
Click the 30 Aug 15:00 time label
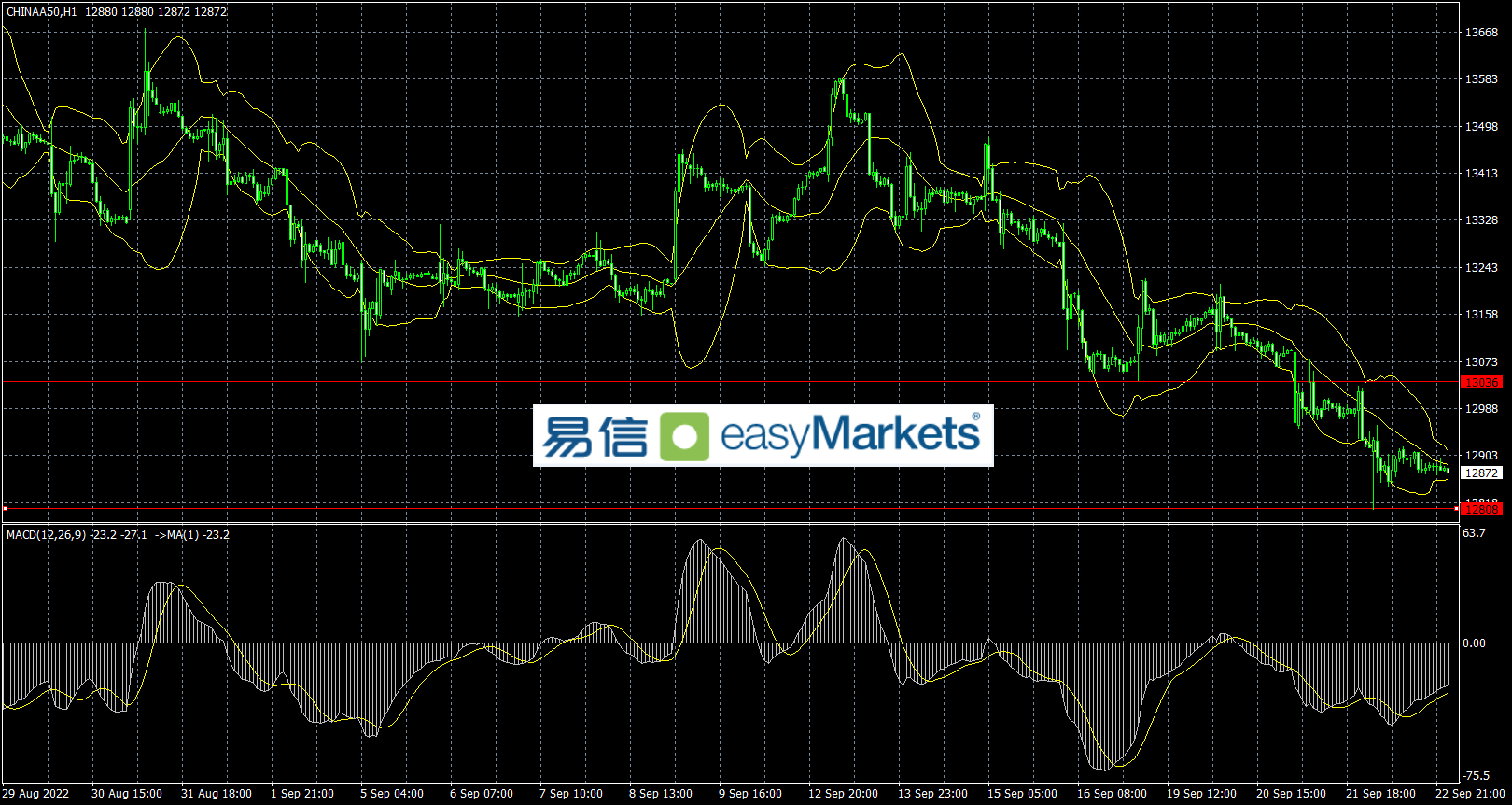(x=127, y=794)
